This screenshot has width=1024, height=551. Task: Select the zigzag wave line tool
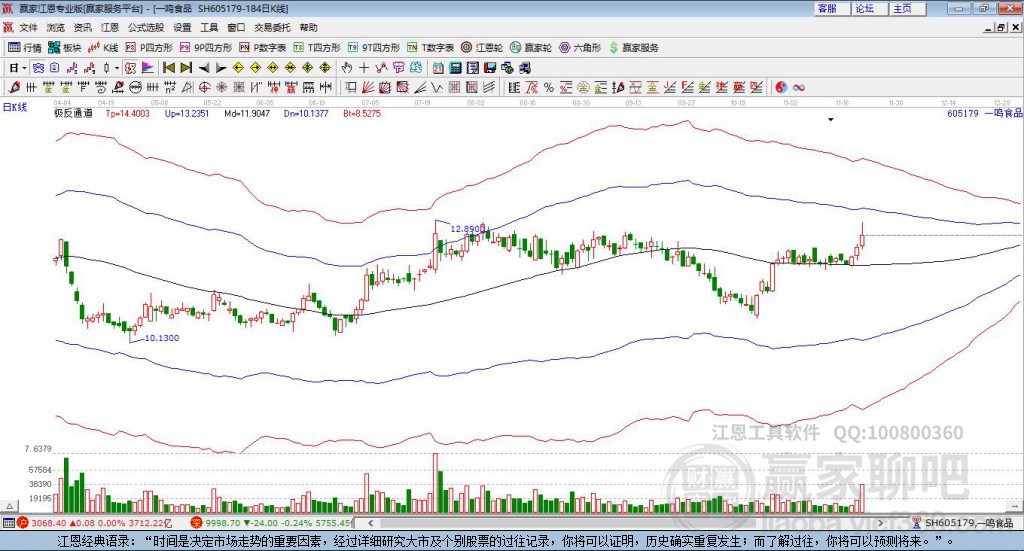pos(436,87)
